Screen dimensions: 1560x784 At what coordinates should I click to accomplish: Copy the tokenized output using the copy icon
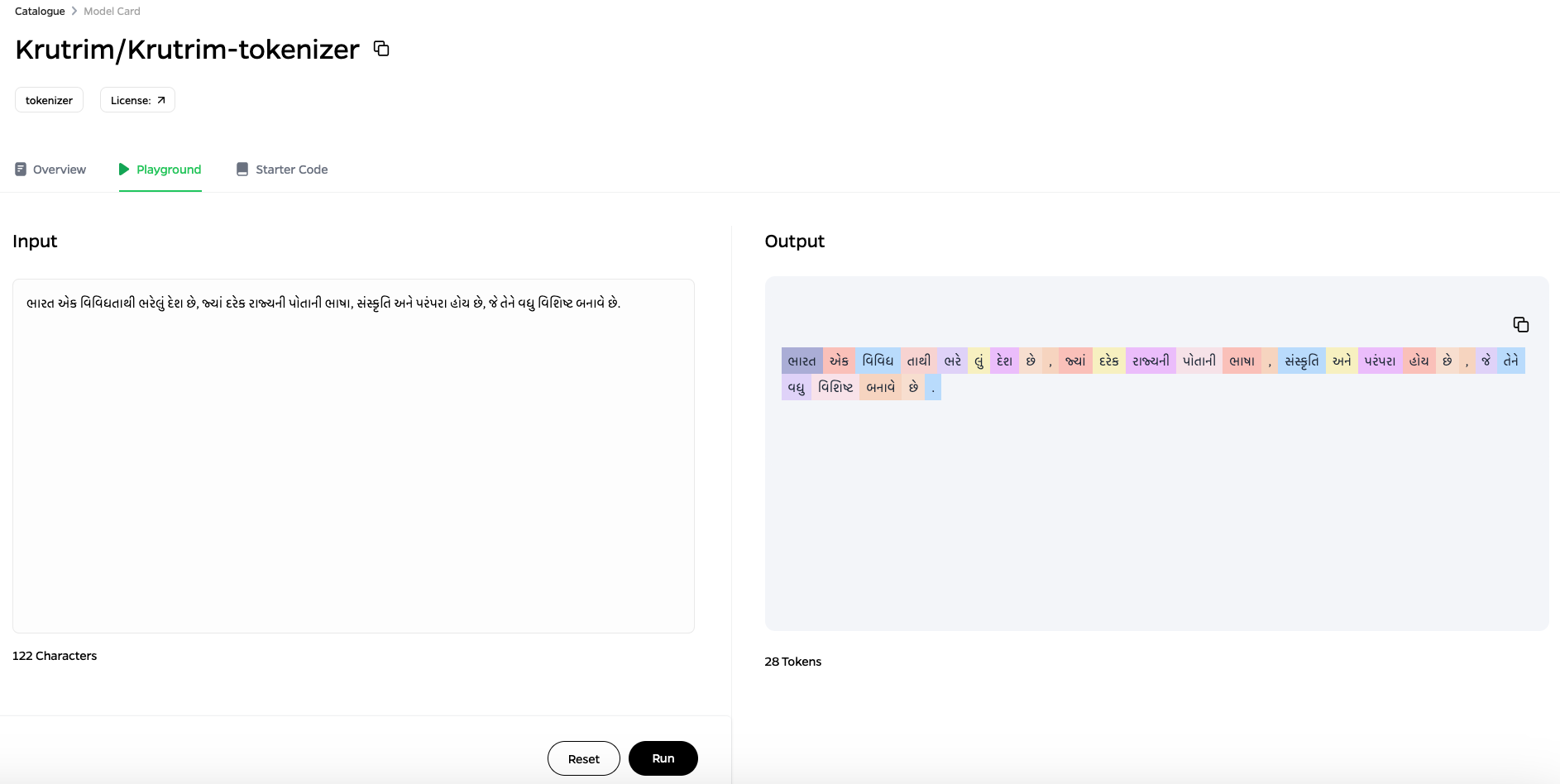point(1520,324)
